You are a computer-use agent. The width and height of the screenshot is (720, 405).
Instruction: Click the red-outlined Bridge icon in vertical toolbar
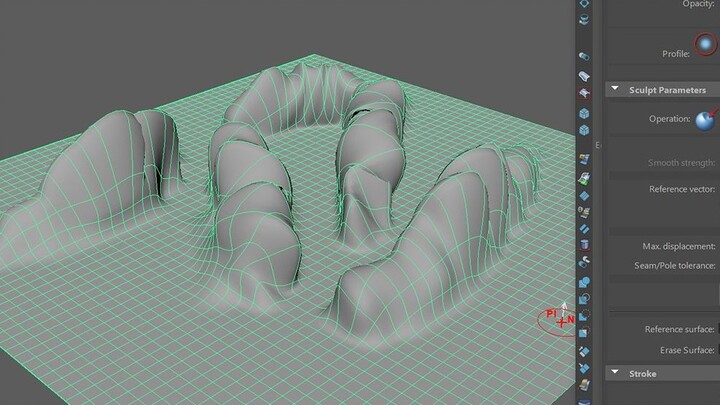tap(585, 93)
